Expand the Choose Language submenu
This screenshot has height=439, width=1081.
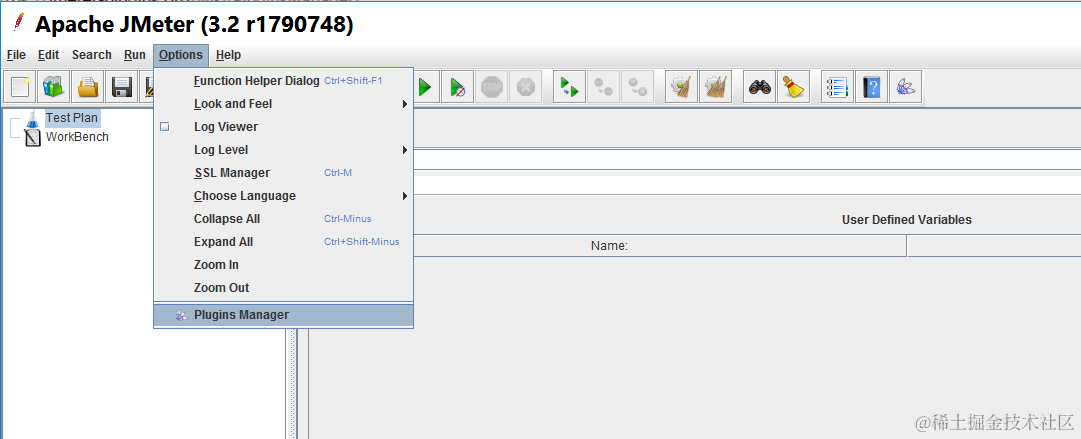coord(283,196)
